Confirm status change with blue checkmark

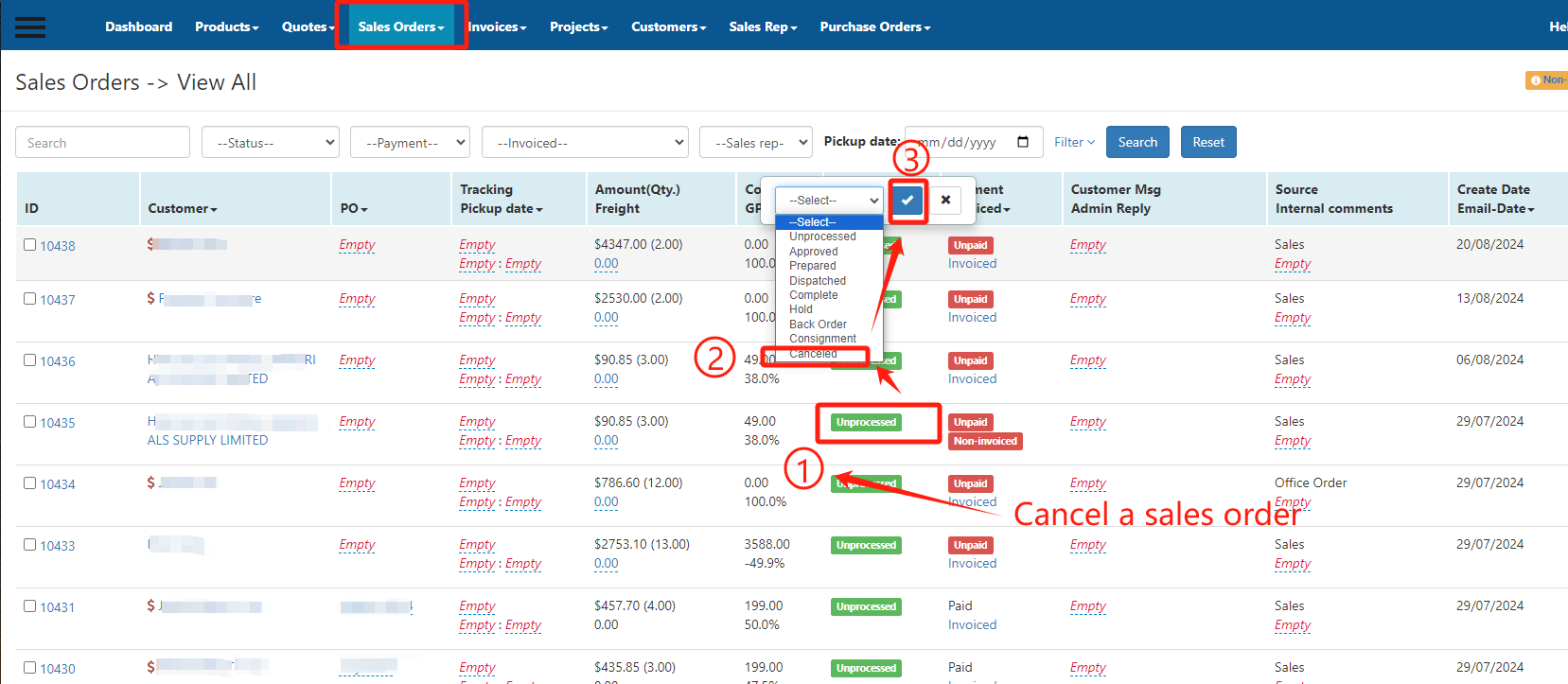pos(907,200)
